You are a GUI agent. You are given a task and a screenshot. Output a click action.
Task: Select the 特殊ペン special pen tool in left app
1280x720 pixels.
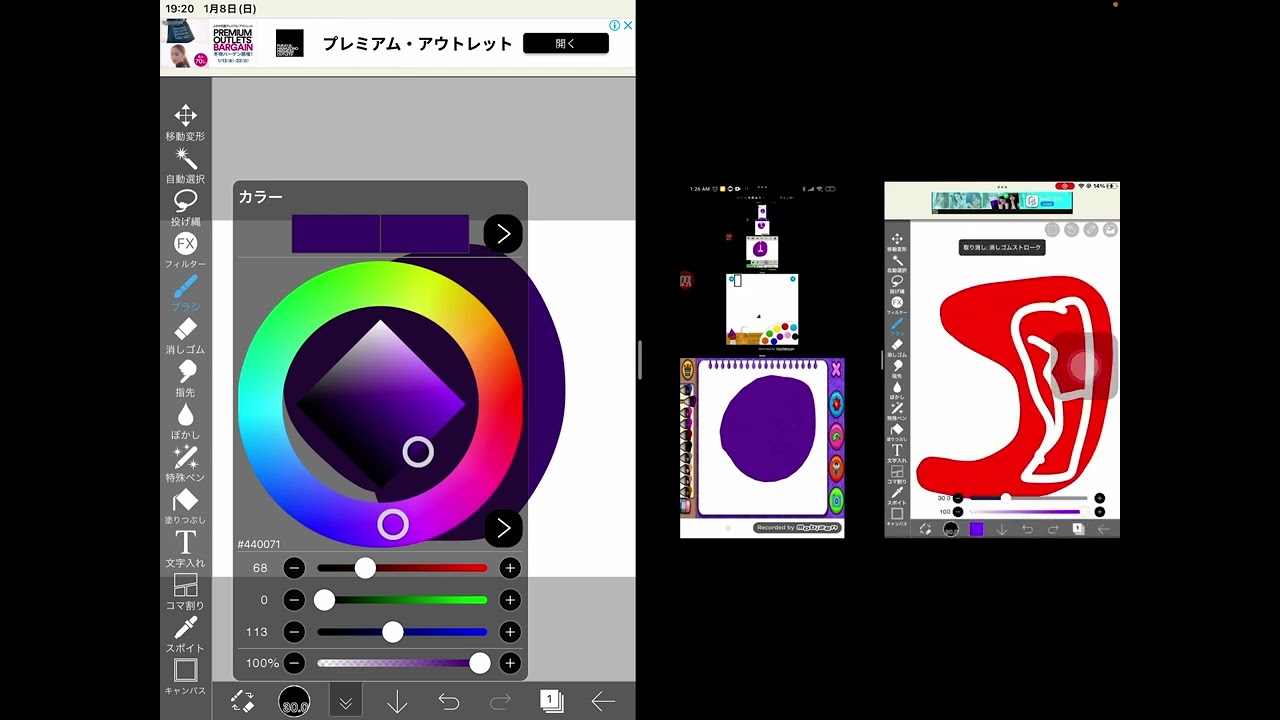[x=185, y=464]
